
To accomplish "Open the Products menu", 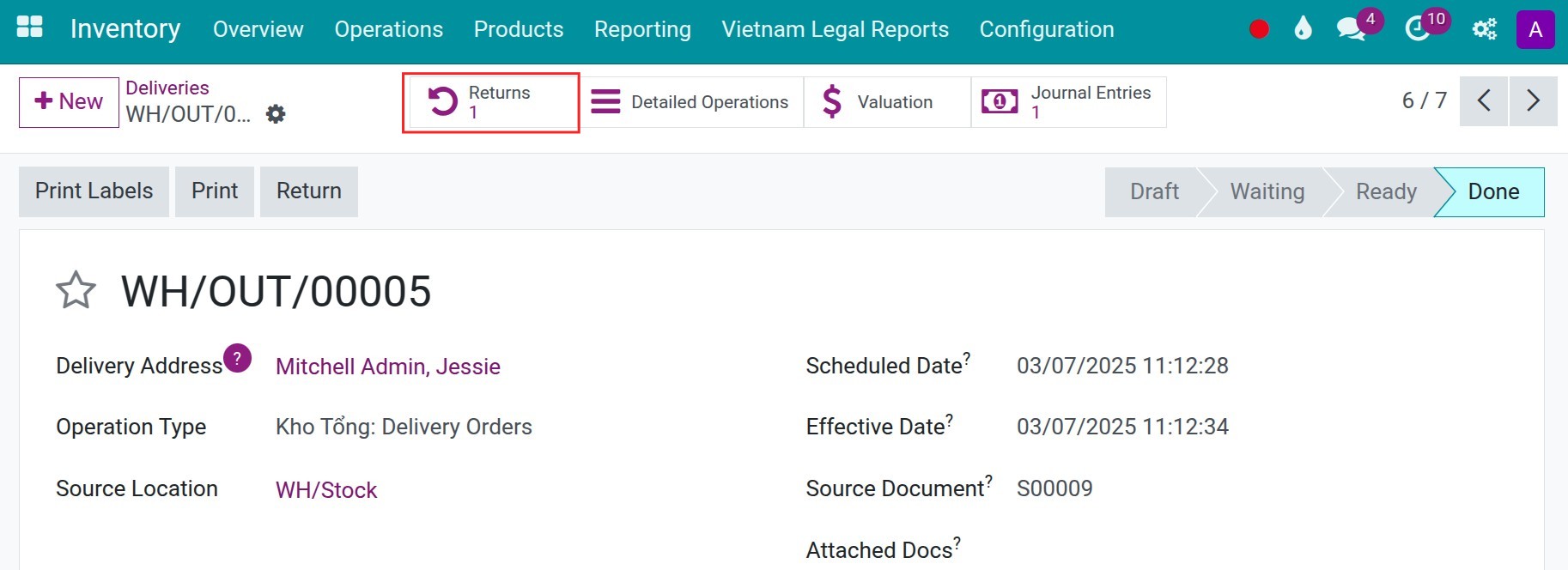I will [x=519, y=29].
